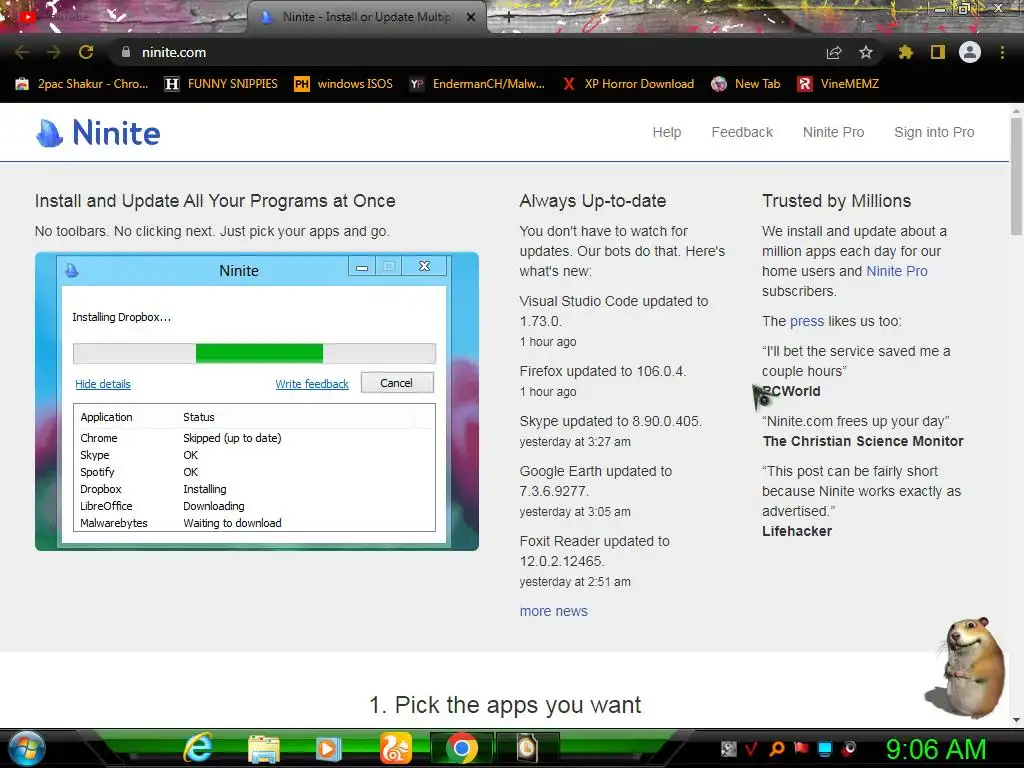The image size is (1024, 768).
Task: Bookmark this page with the star icon
Action: 866,52
